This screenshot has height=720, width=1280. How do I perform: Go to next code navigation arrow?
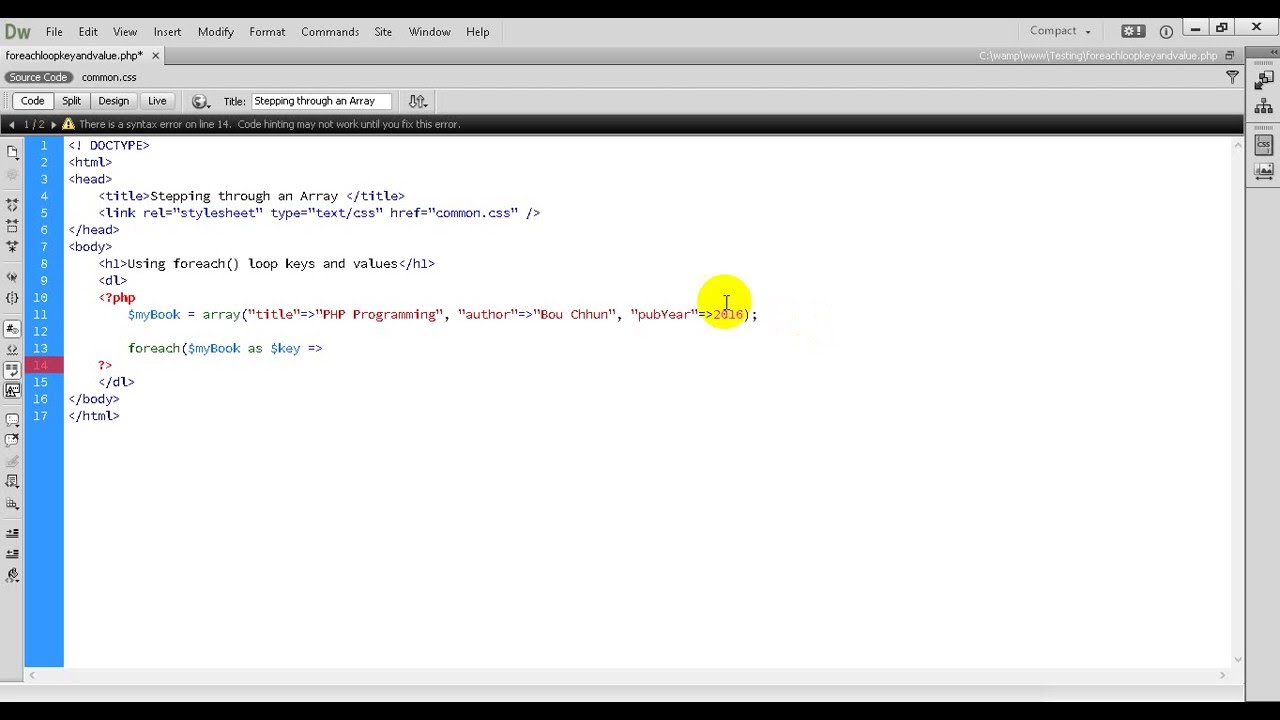[x=54, y=124]
